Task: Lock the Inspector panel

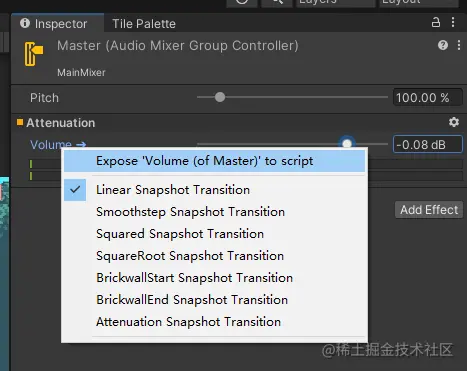Action: (x=436, y=22)
